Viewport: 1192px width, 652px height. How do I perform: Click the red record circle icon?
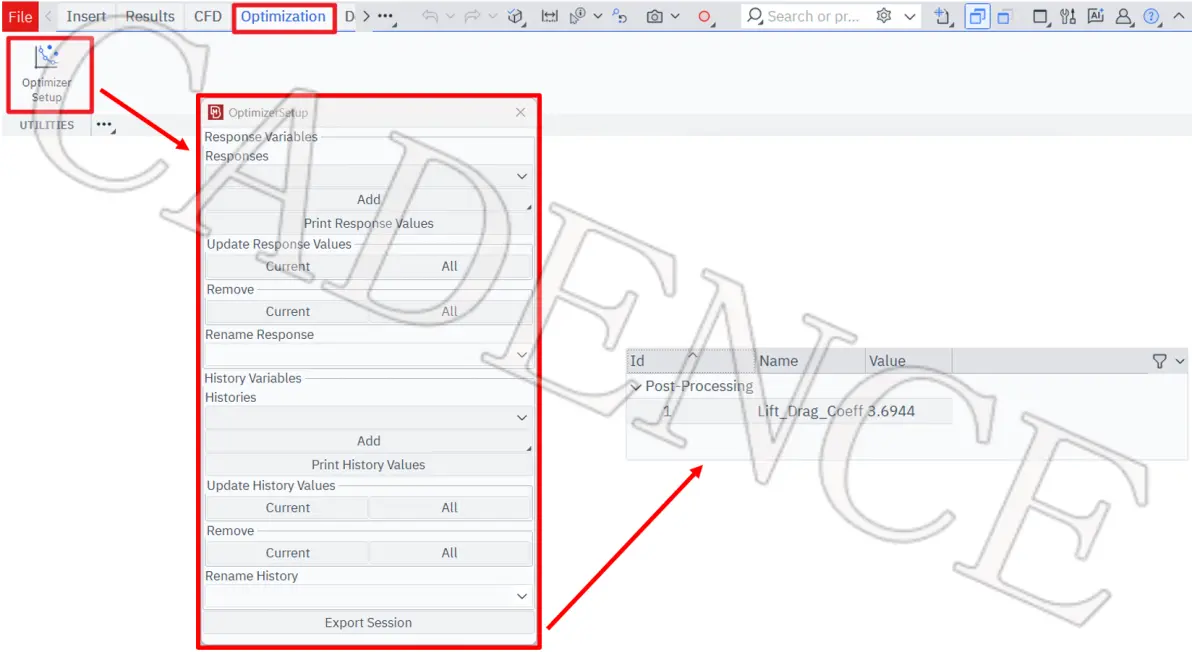pos(704,16)
